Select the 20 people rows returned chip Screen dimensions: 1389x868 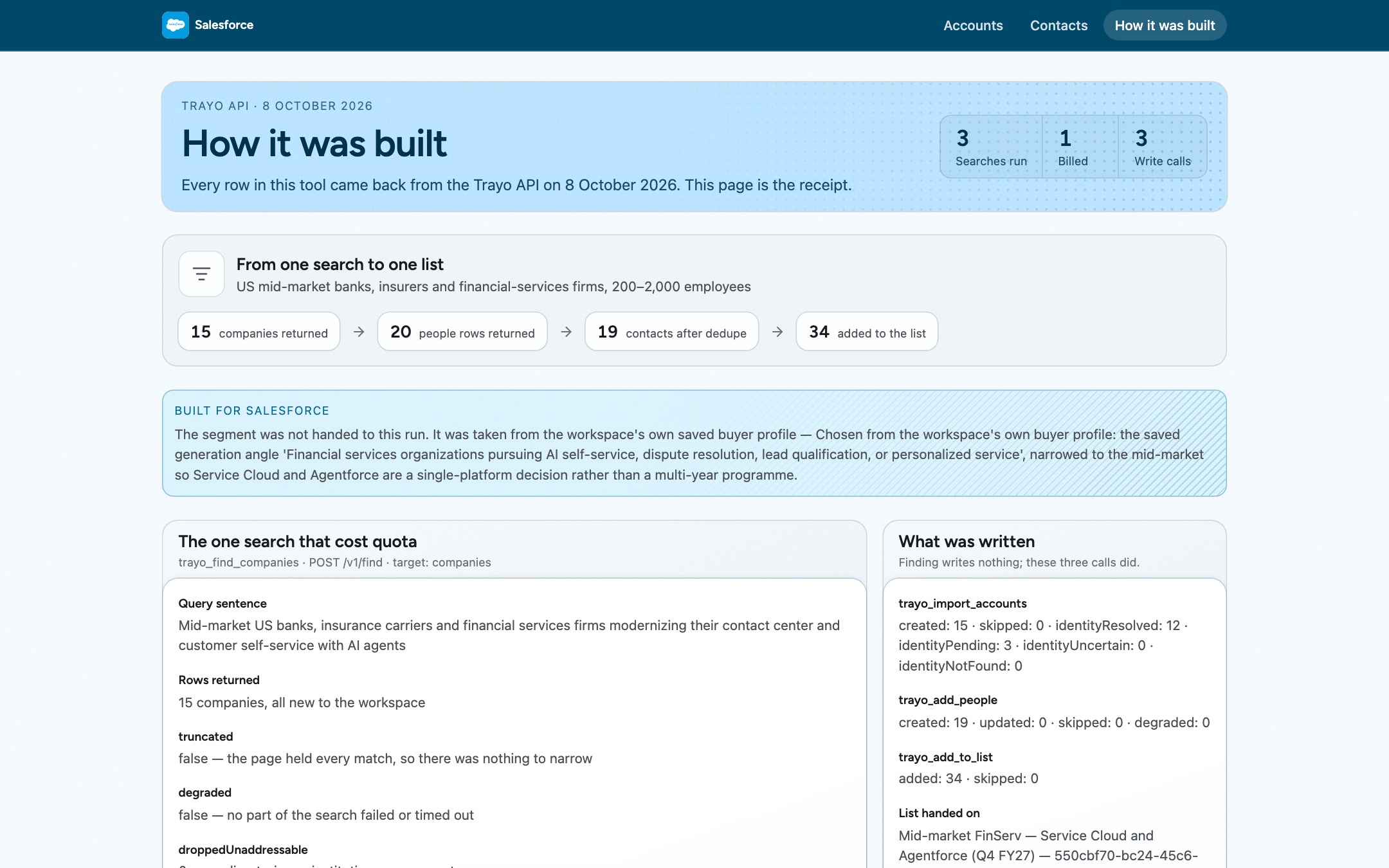462,332
